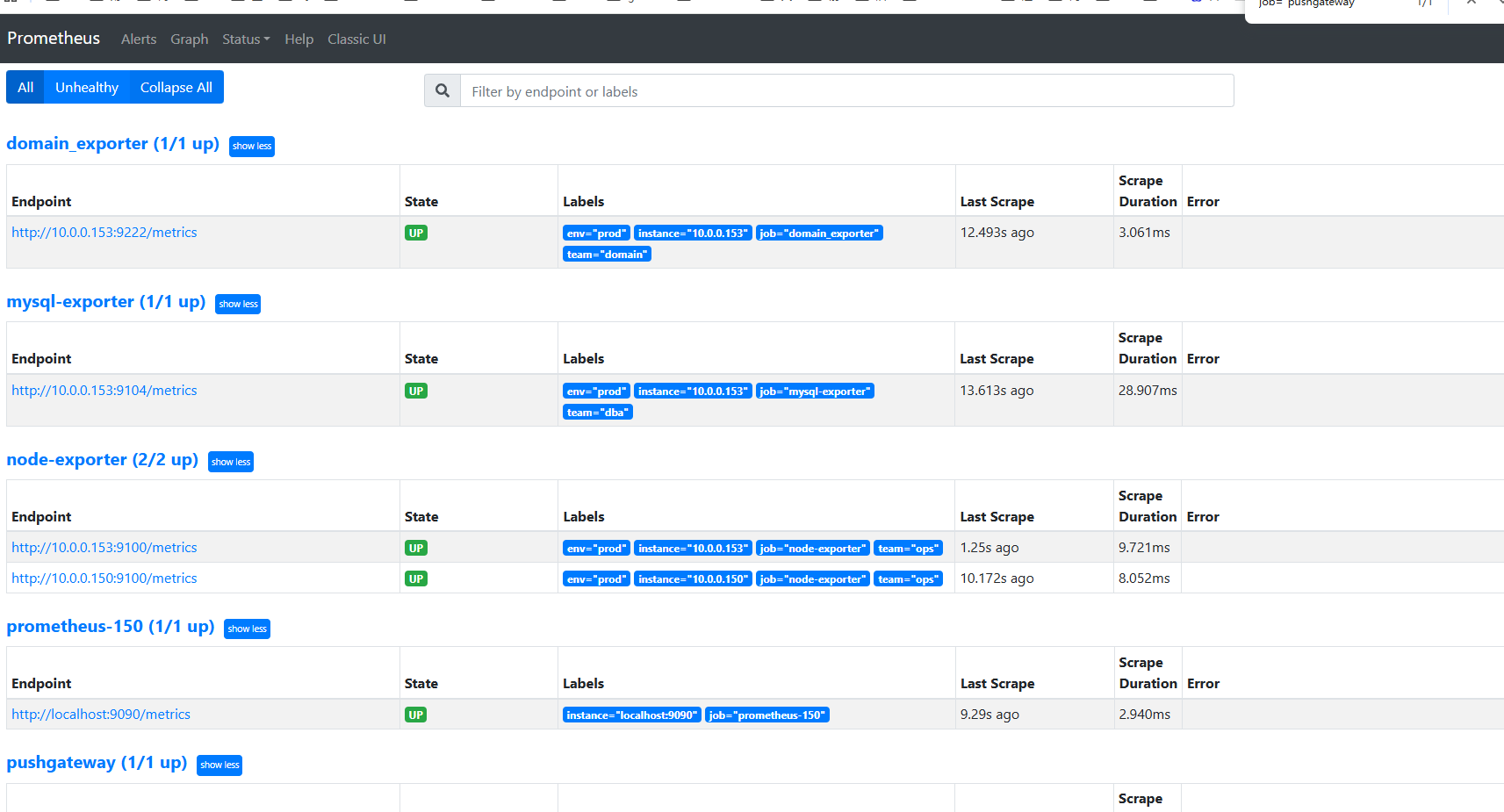The image size is (1504, 812).
Task: Click the 9.29s ago last scrape value
Action: [x=989, y=714]
